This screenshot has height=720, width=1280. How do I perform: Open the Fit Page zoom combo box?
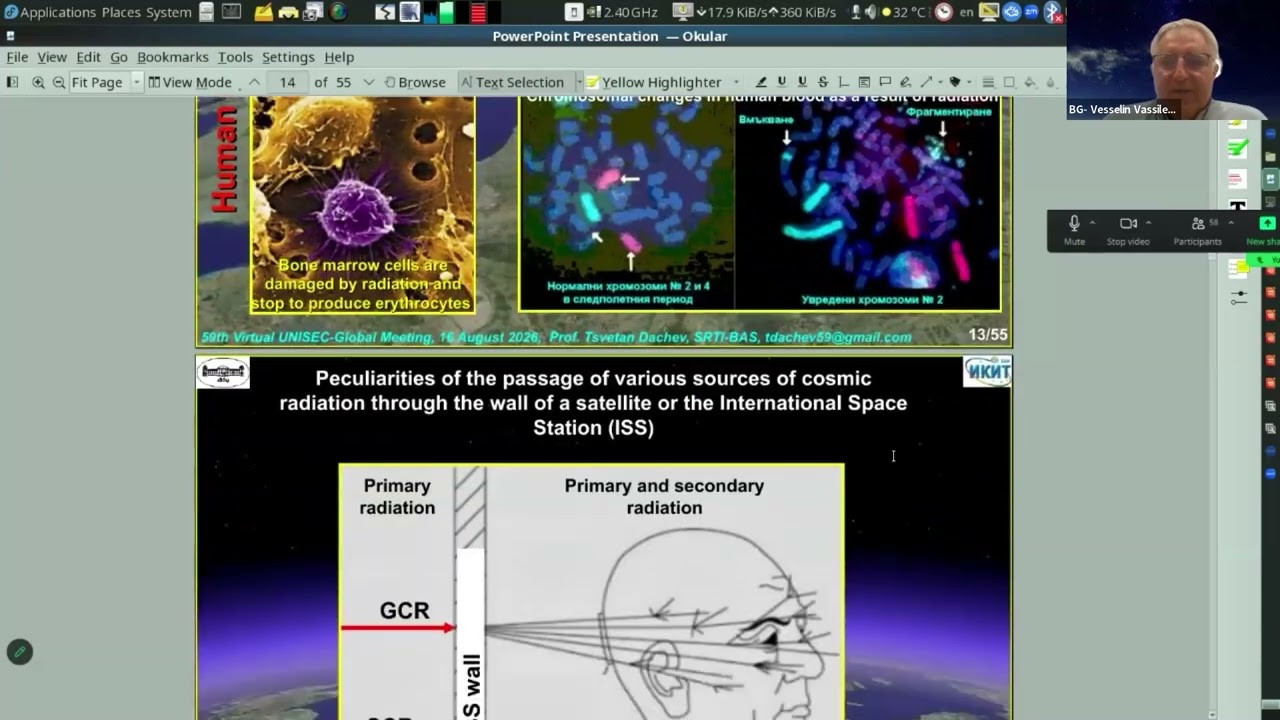pos(106,82)
